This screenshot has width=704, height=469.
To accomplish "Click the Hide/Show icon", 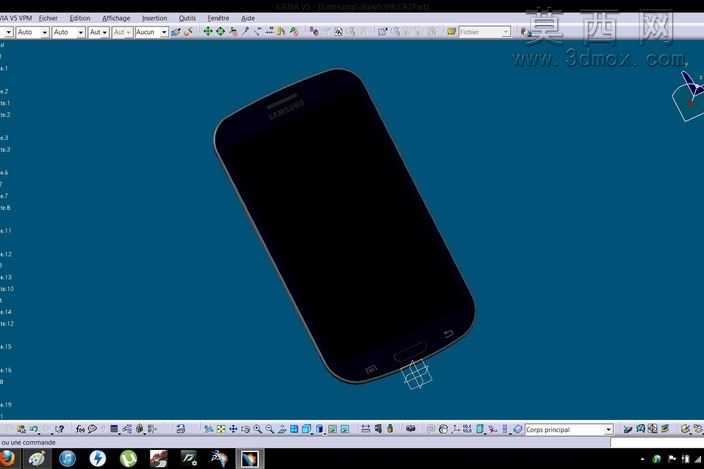I will tap(332, 429).
